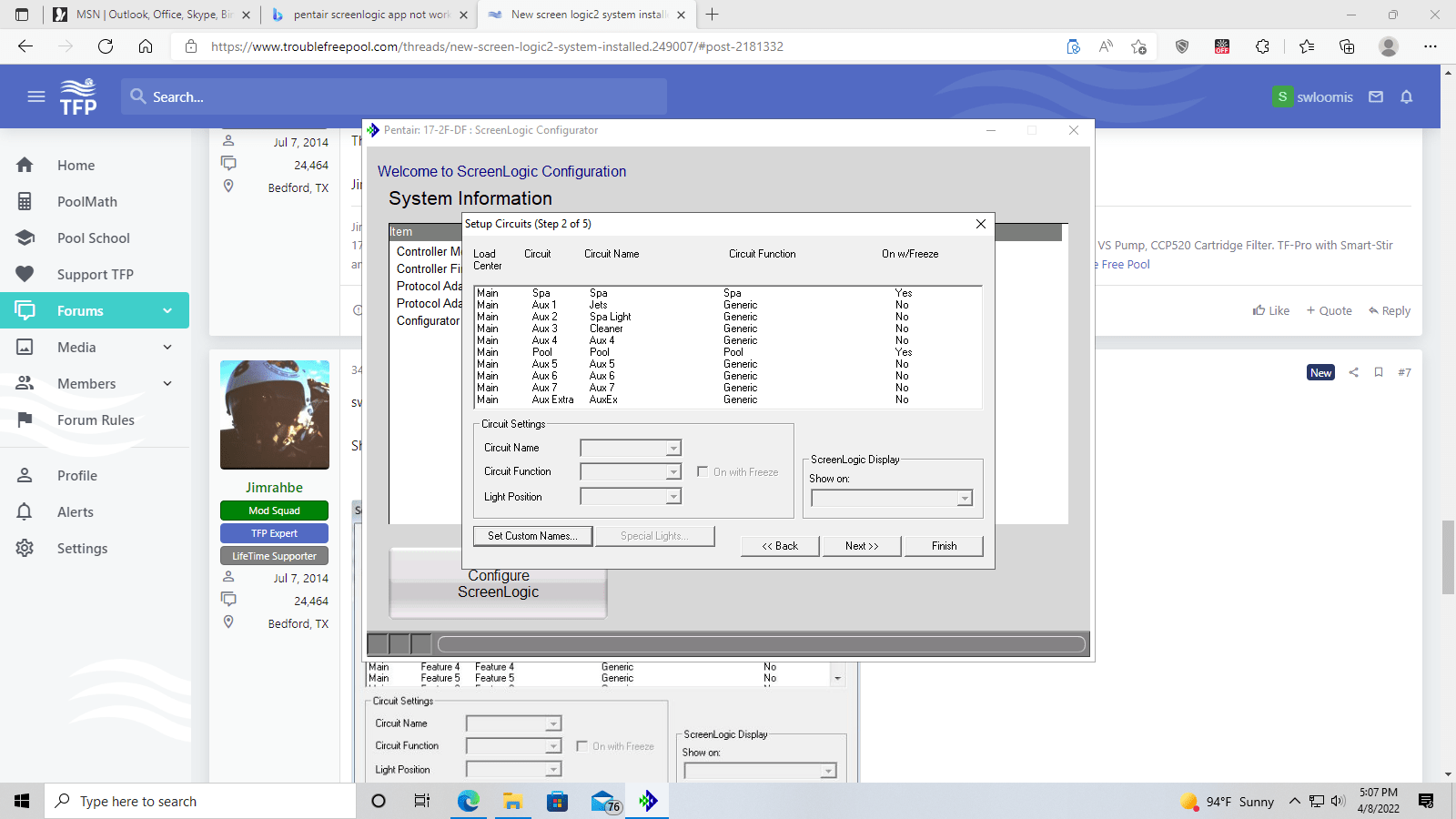Click Set Custom Names button
This screenshot has width=1456, height=819.
(532, 536)
